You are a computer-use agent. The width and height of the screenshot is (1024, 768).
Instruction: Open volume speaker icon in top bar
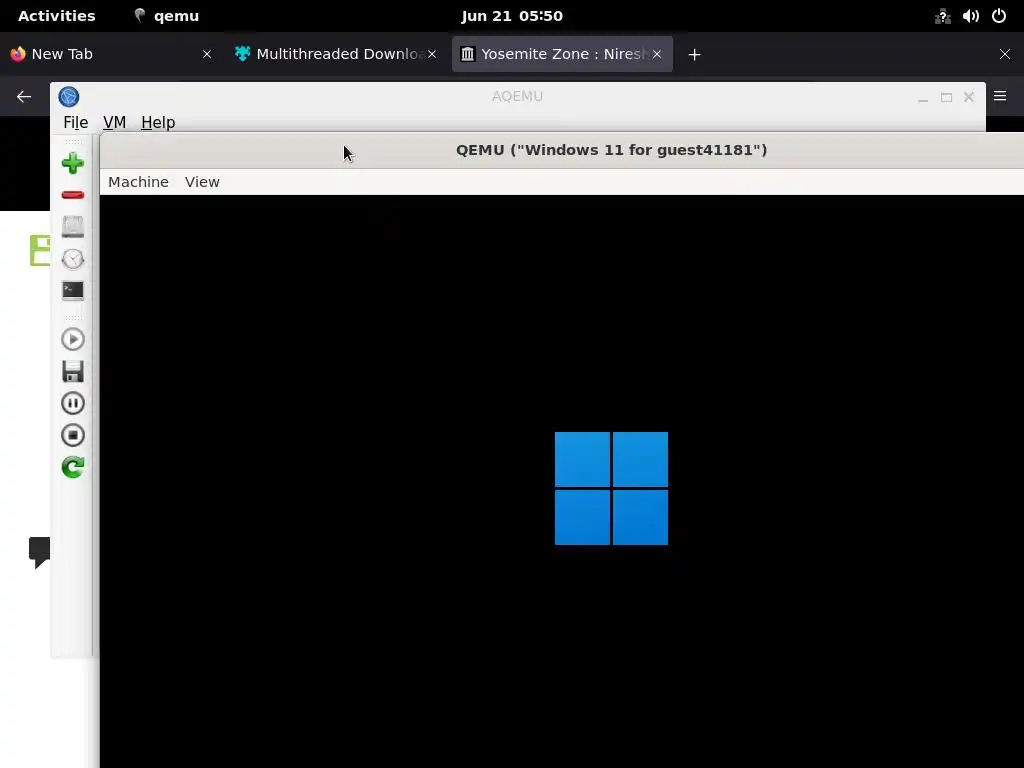coord(970,16)
